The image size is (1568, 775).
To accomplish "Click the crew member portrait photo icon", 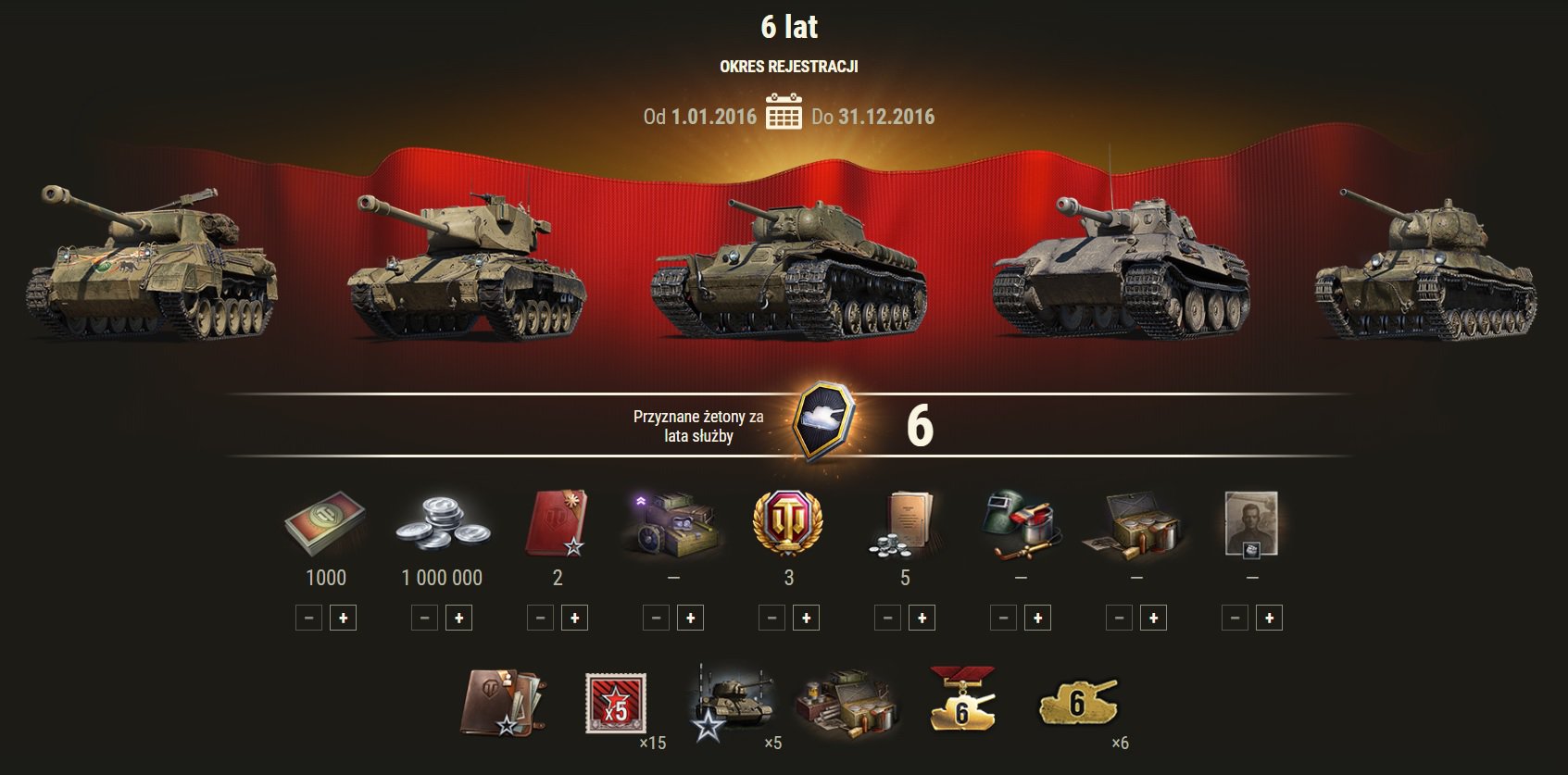I will coord(1251,524).
